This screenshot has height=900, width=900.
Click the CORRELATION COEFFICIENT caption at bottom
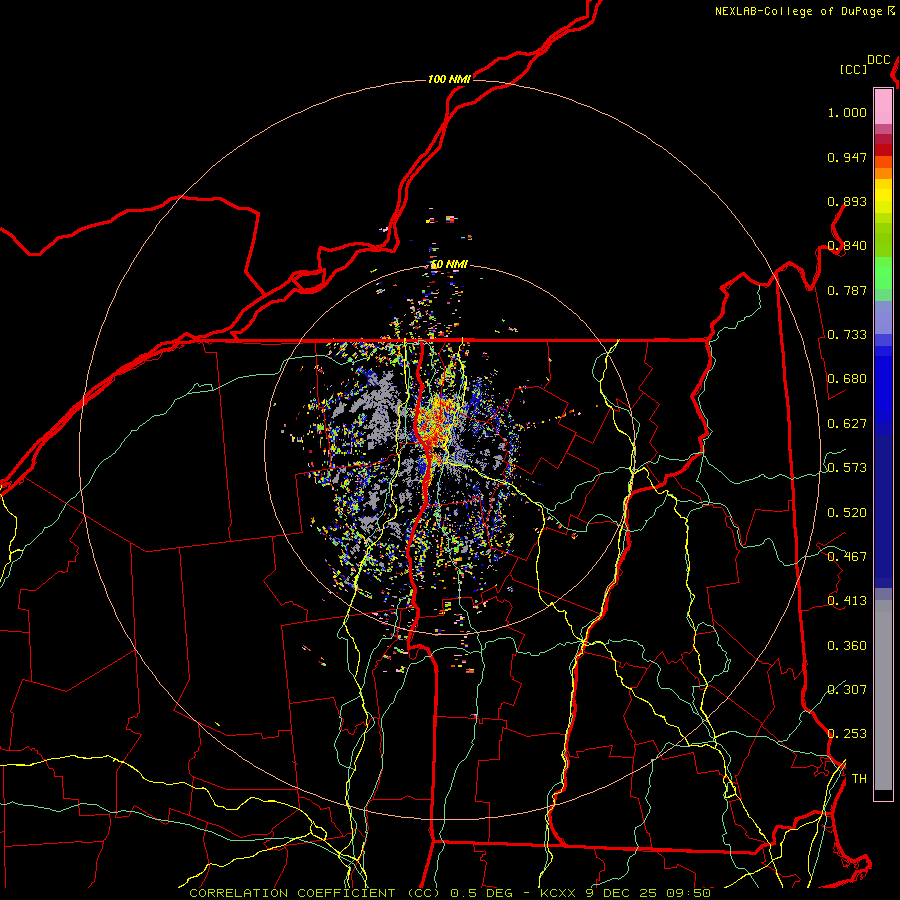(450, 893)
